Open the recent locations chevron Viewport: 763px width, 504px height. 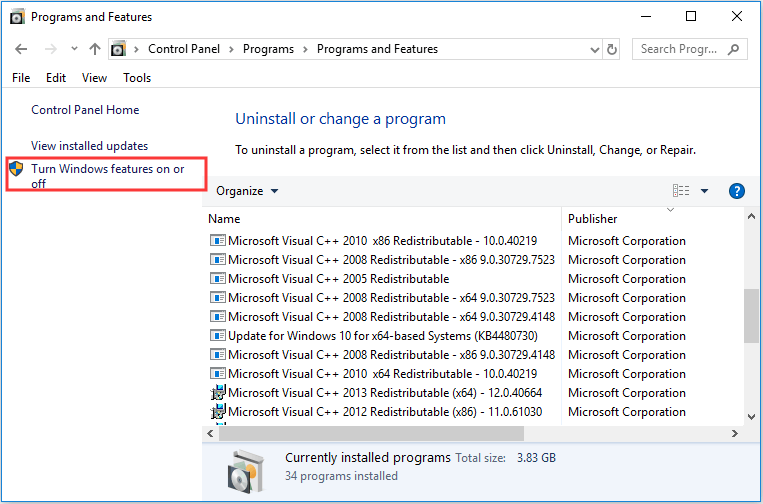[x=74, y=49]
